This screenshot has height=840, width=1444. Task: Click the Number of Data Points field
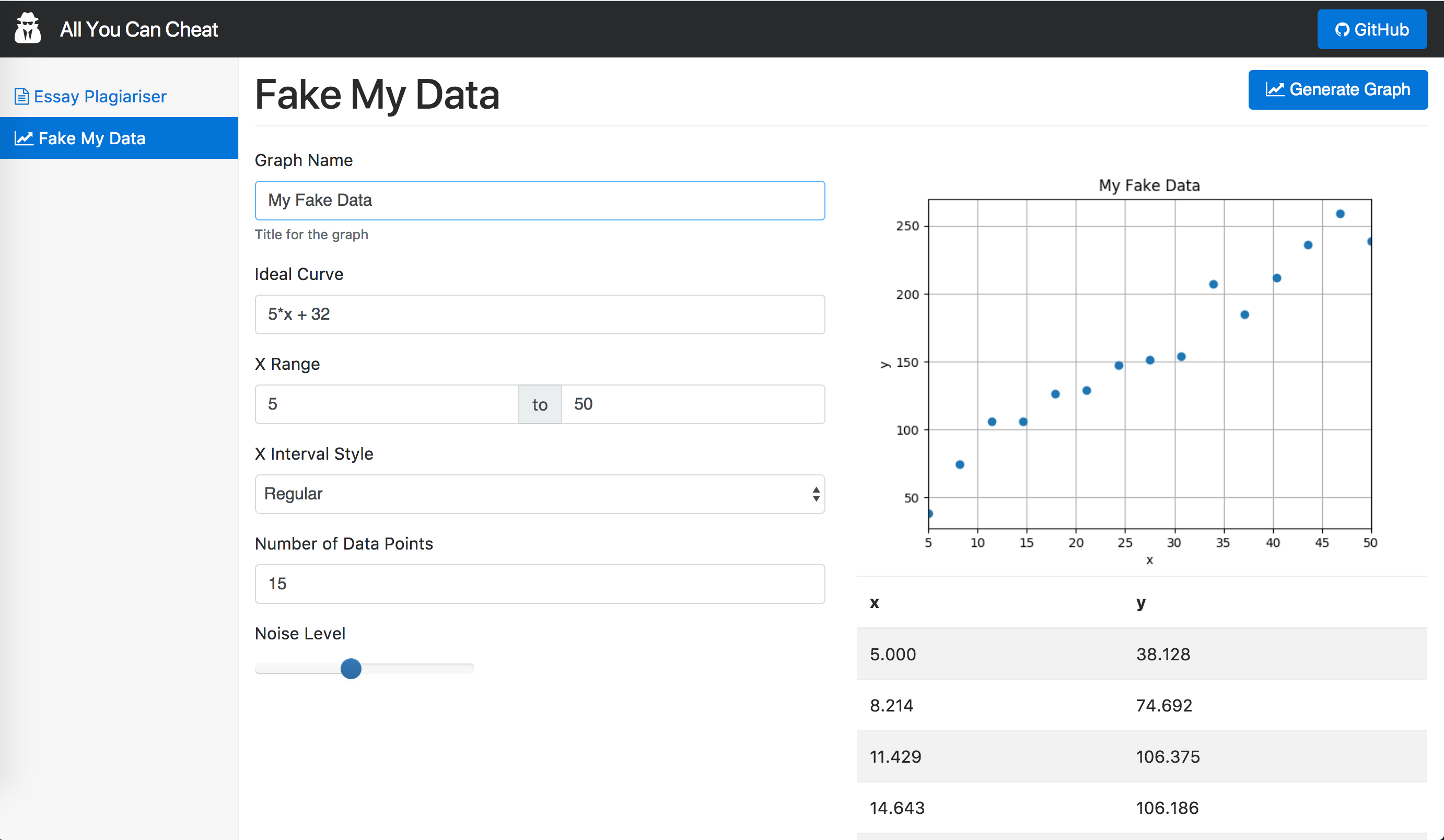click(x=539, y=584)
